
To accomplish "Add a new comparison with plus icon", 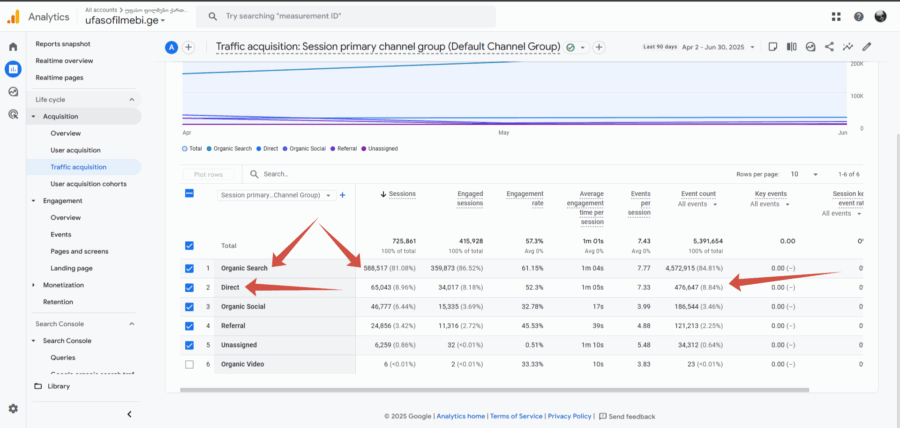I will coord(188,47).
